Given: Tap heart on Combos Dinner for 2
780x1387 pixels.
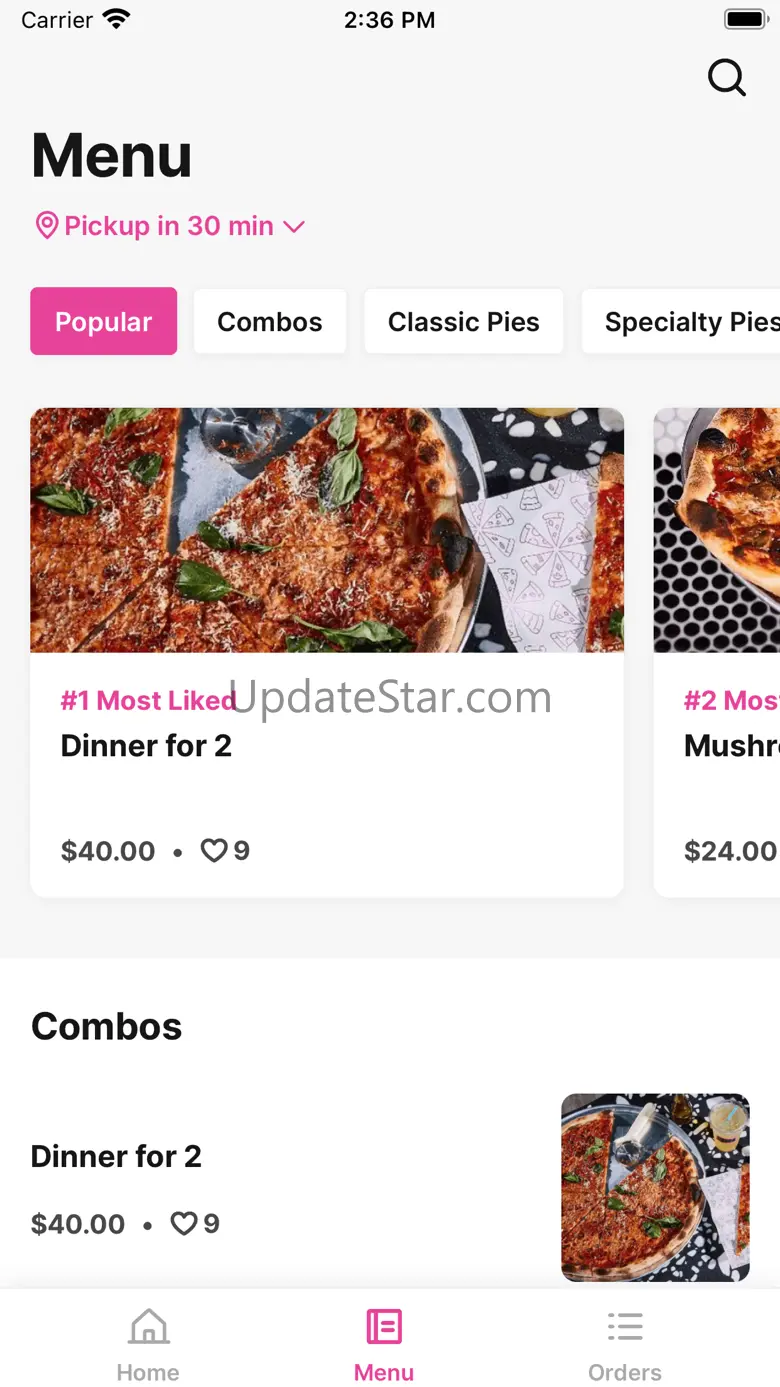Looking at the screenshot, I should pos(184,1224).
